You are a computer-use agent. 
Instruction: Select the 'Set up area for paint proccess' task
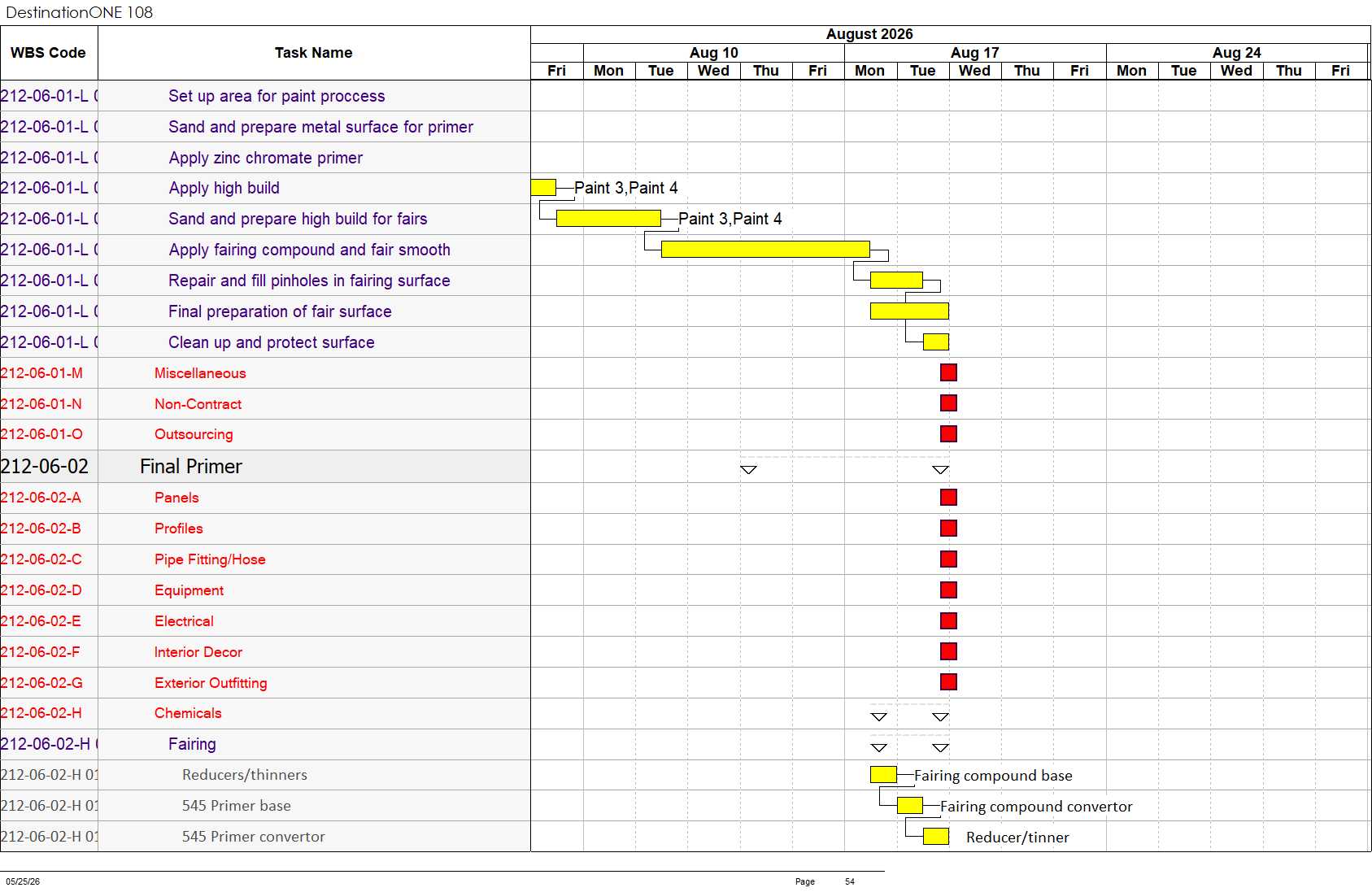coord(277,96)
